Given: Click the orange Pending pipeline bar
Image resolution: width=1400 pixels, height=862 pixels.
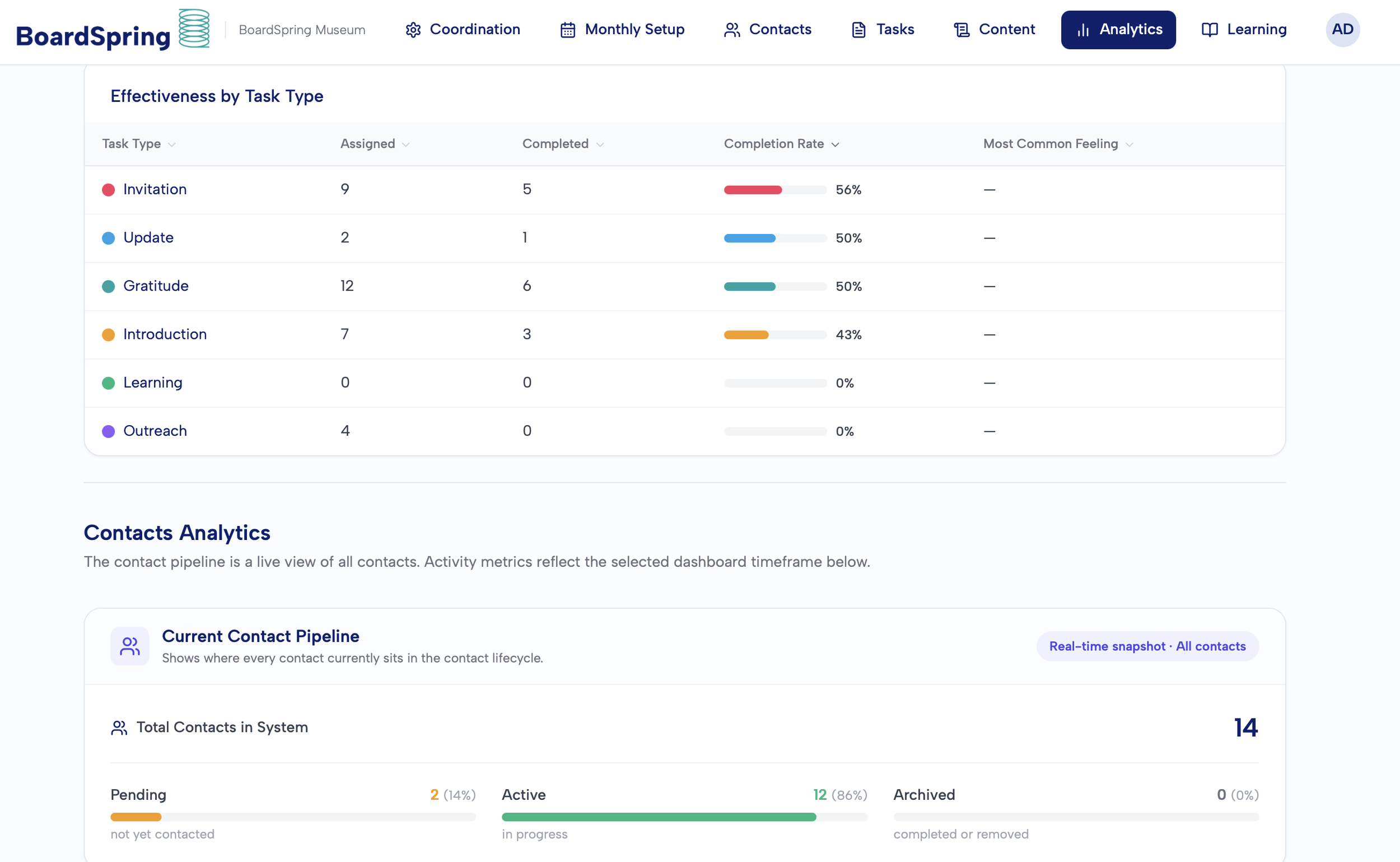Looking at the screenshot, I should click(293, 817).
